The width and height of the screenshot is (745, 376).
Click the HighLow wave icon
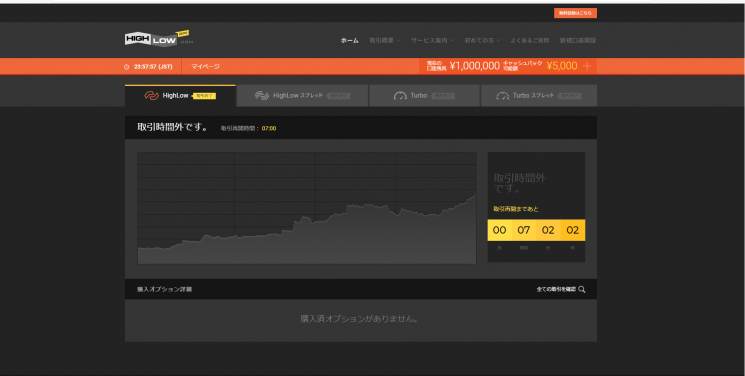151,96
